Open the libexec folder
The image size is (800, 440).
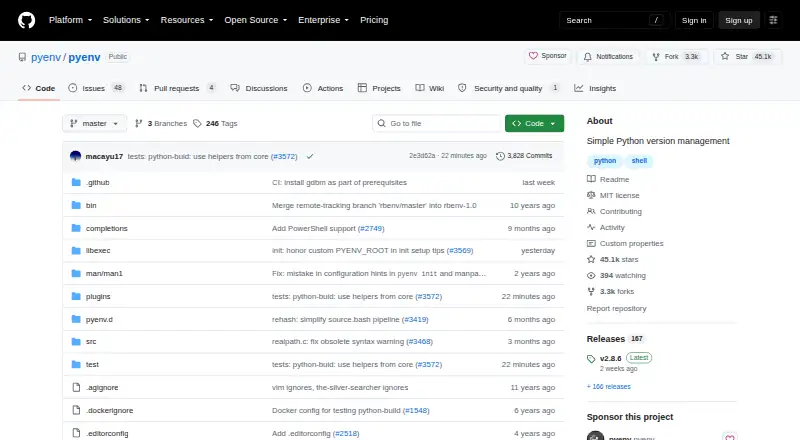coord(98,251)
